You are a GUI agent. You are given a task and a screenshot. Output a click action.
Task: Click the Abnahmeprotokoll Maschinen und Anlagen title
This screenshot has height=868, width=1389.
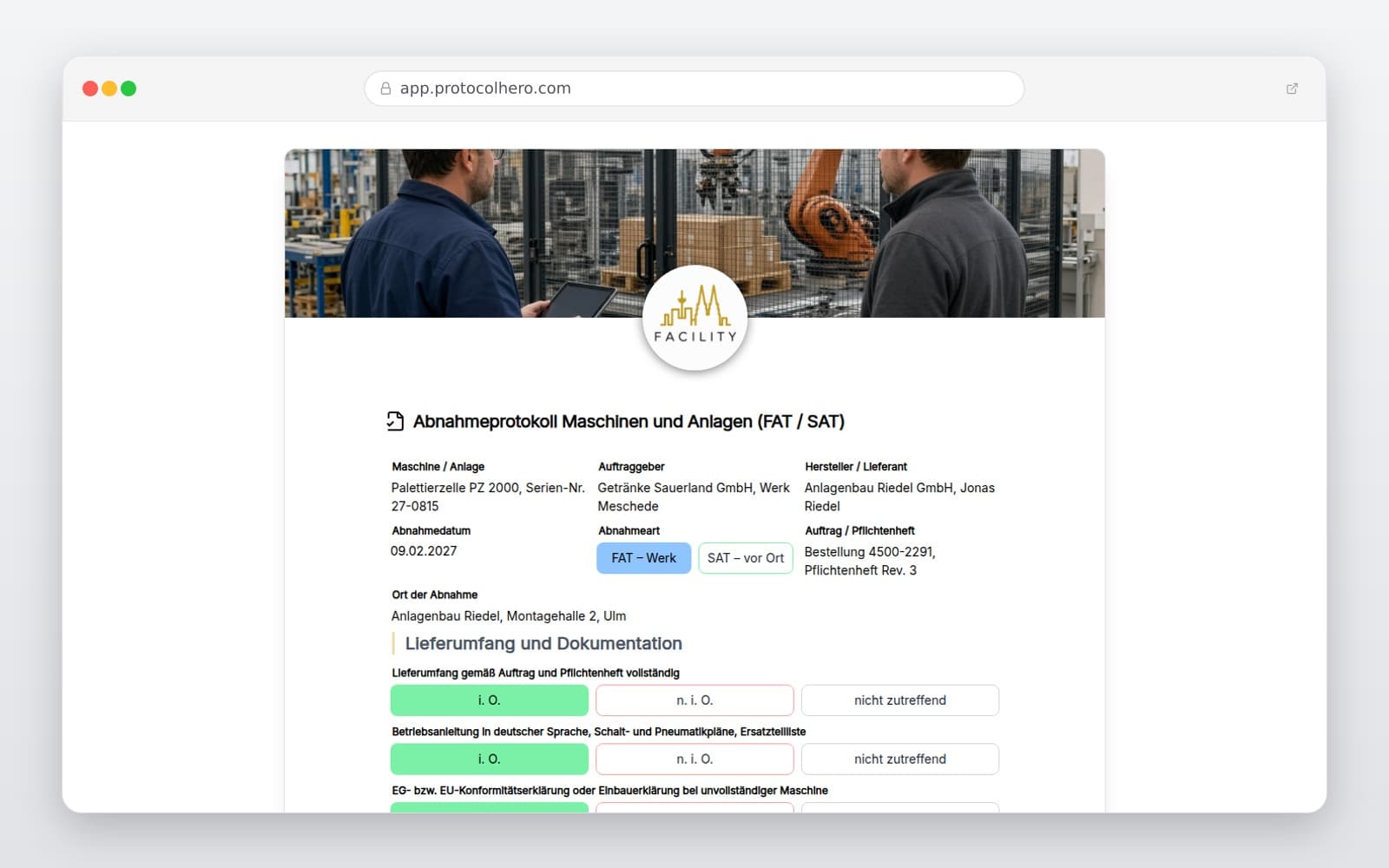tap(629, 421)
